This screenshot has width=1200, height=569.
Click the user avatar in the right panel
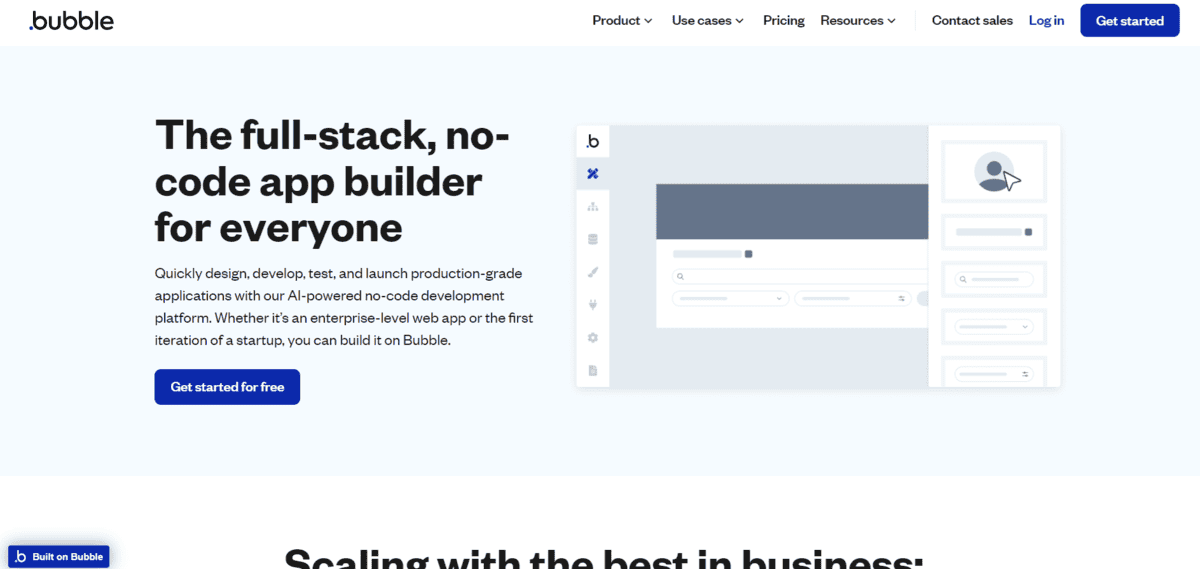[x=993, y=172]
